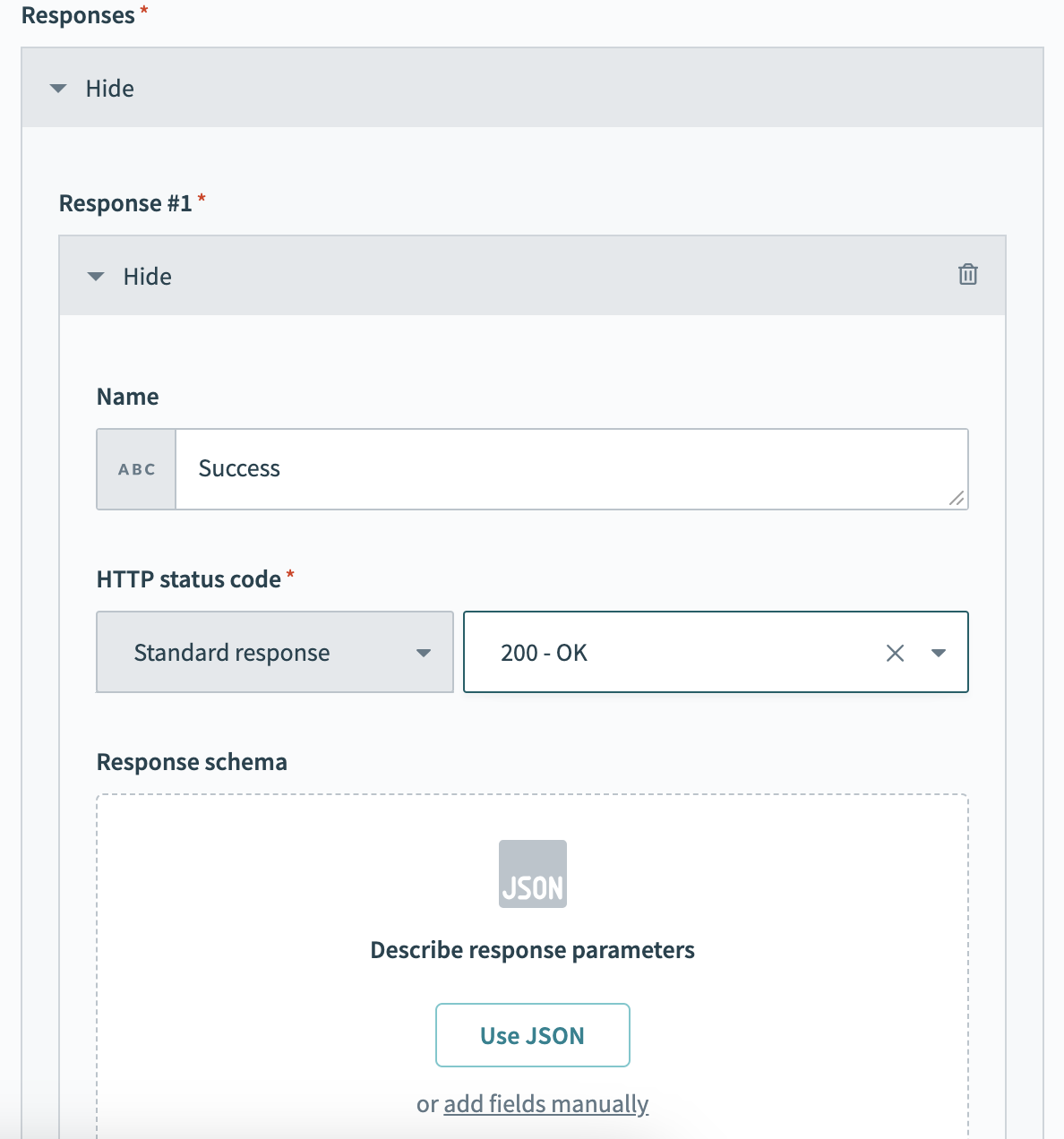This screenshot has width=1064, height=1139.
Task: Open the add fields manually link
Action: pos(545,1104)
